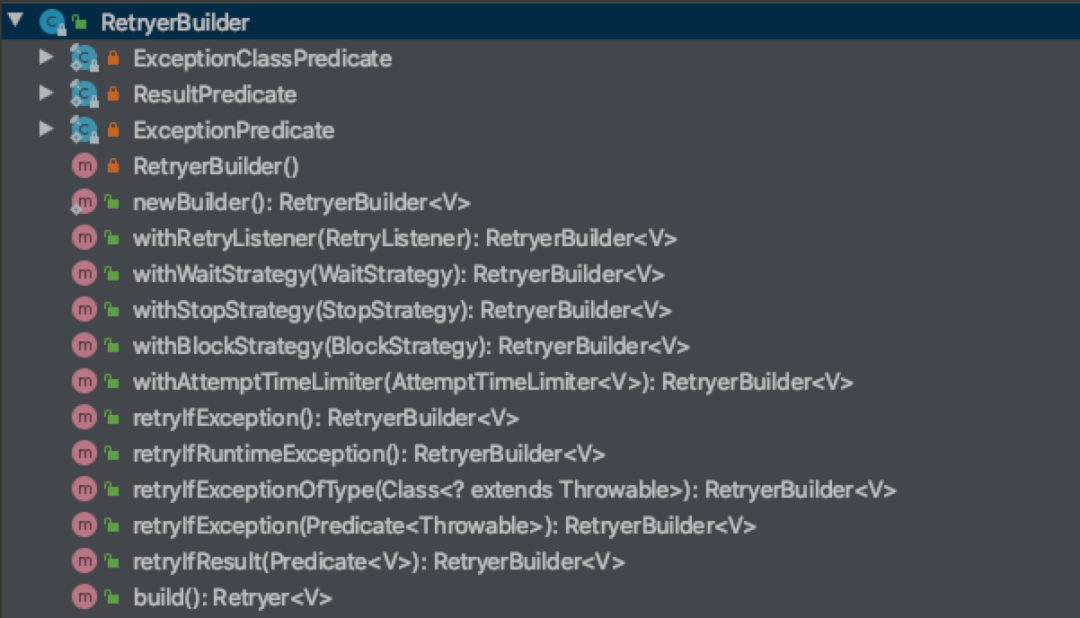The width and height of the screenshot is (1080, 618).
Task: Click the withWaitStrategy method icon
Action: (85, 274)
